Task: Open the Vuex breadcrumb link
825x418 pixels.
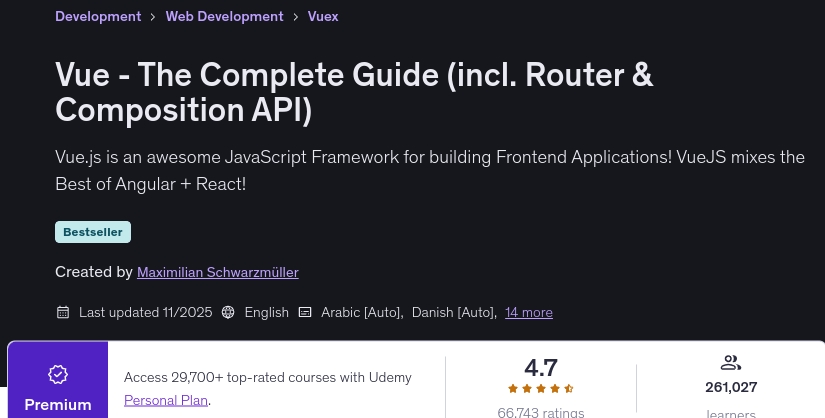Action: tap(323, 16)
